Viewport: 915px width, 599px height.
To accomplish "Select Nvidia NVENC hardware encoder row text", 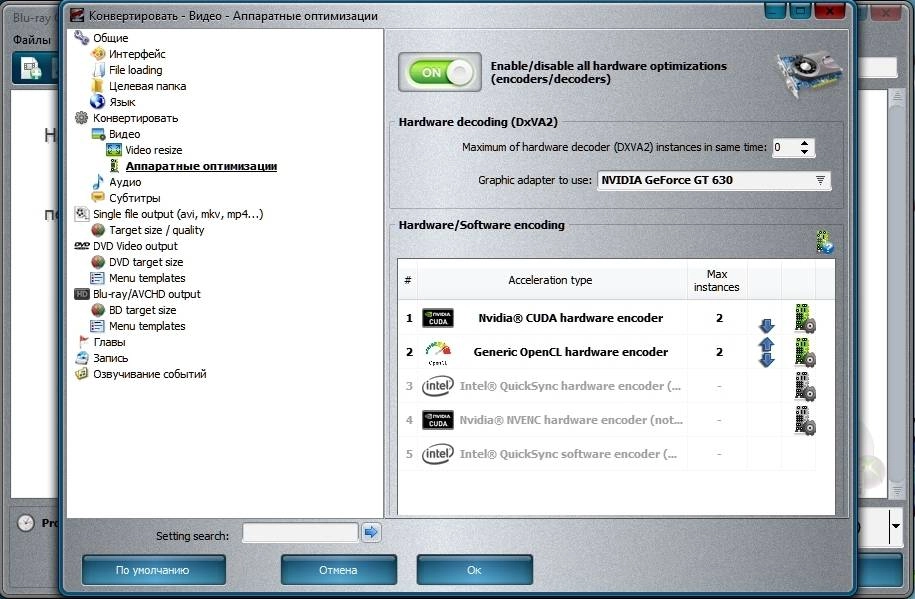I will (571, 420).
